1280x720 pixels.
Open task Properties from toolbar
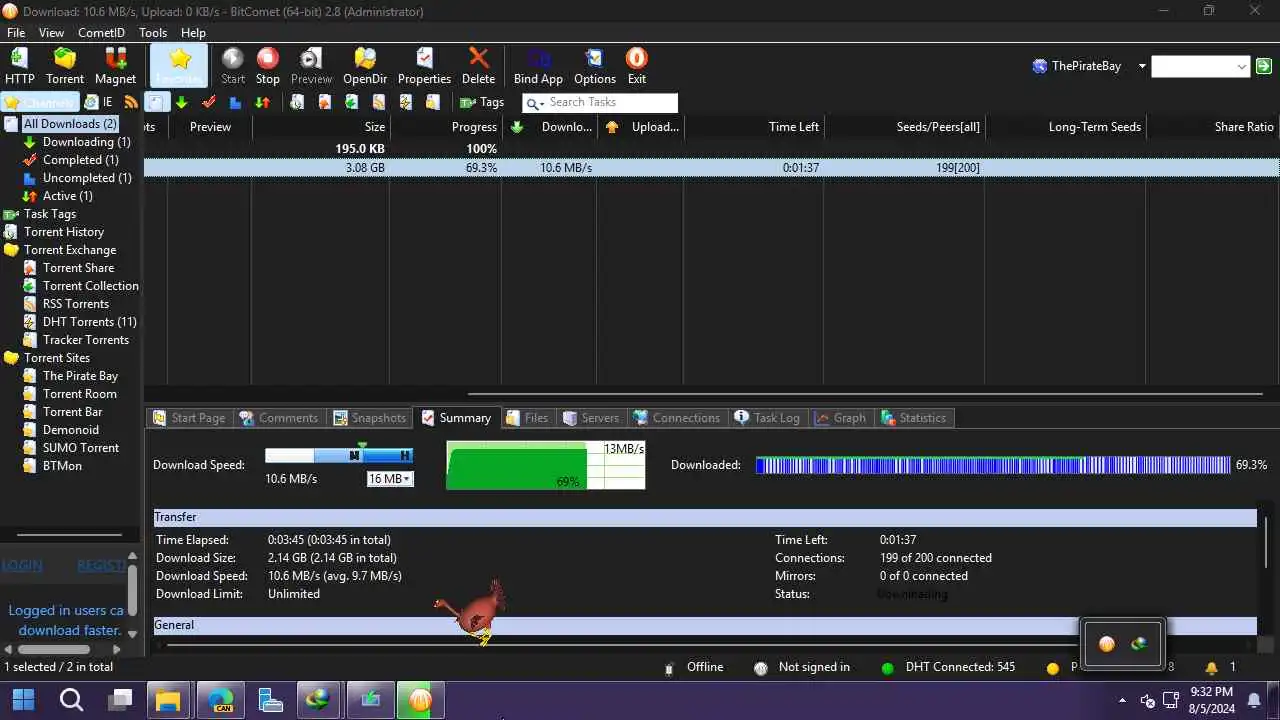click(424, 66)
